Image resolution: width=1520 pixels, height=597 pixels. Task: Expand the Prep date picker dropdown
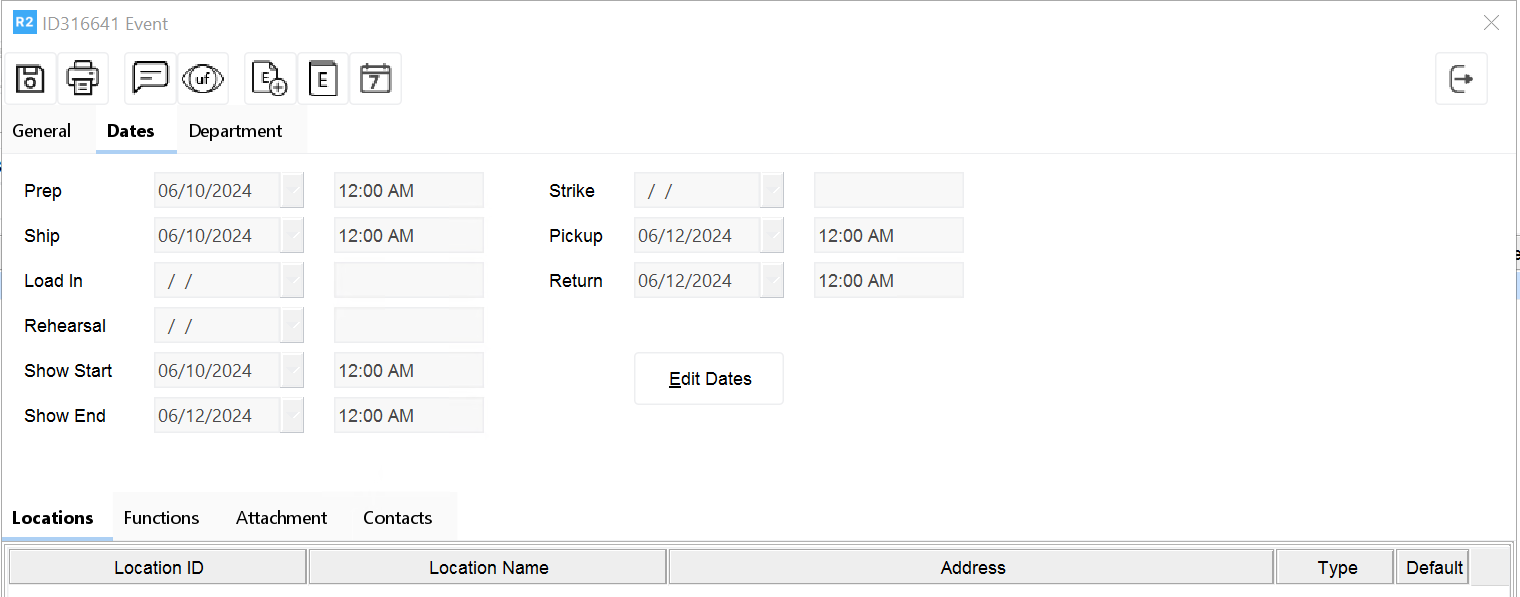pos(292,190)
